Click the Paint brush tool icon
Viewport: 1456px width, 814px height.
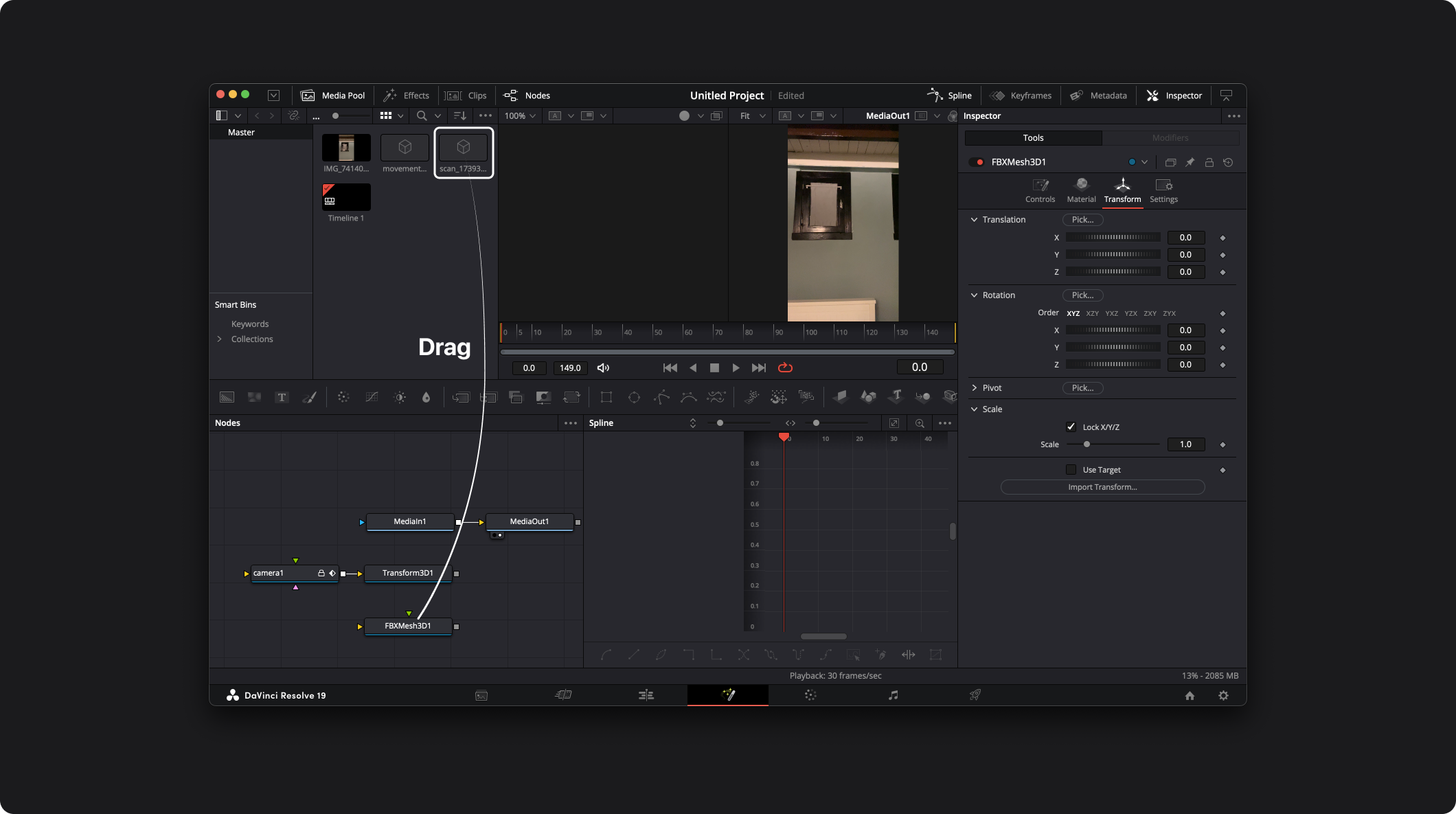[x=309, y=397]
